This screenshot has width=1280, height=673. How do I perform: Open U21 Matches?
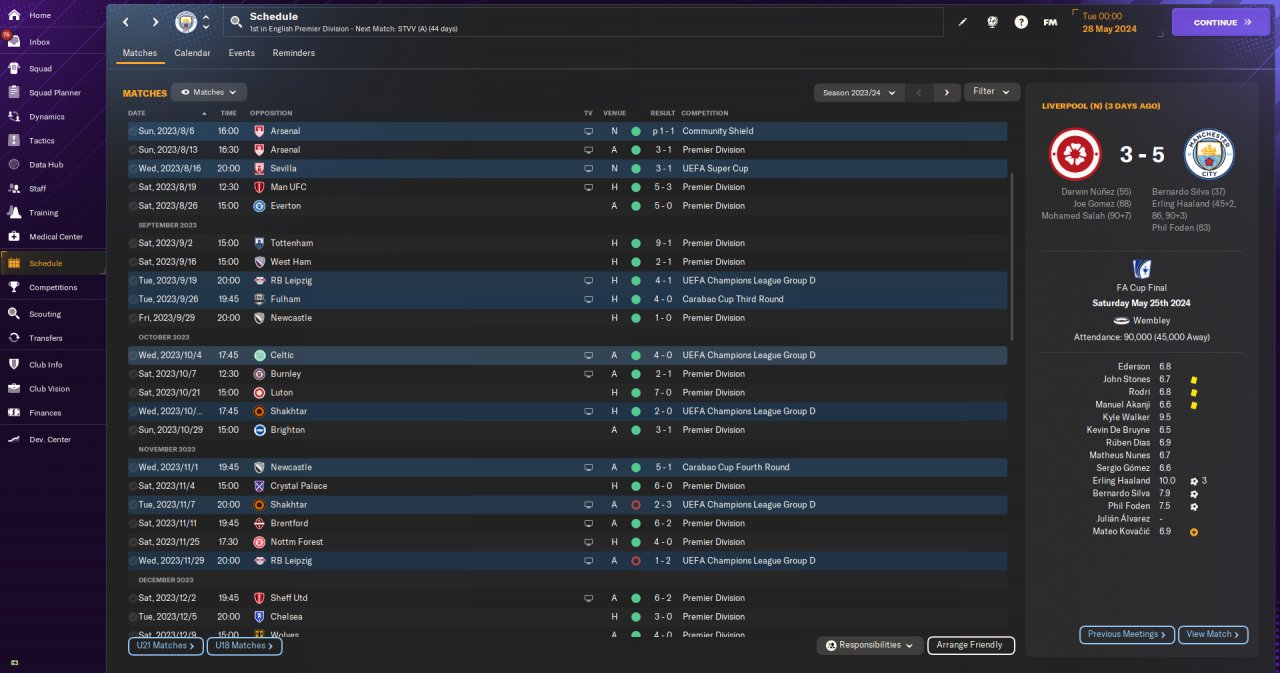pos(165,646)
